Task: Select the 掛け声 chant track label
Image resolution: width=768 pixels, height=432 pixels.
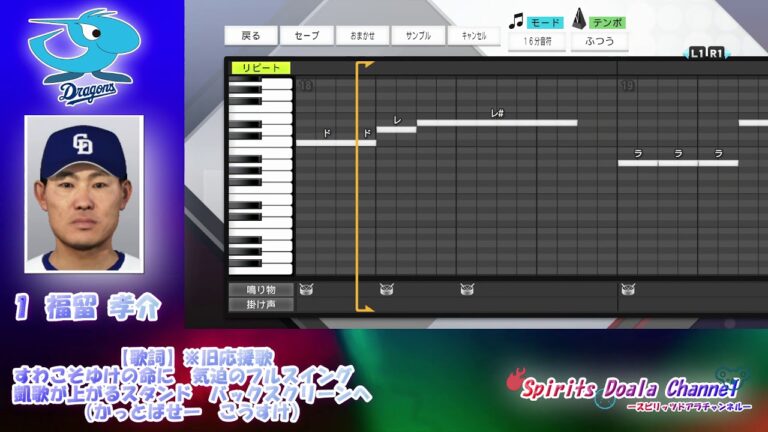Action: (x=260, y=304)
